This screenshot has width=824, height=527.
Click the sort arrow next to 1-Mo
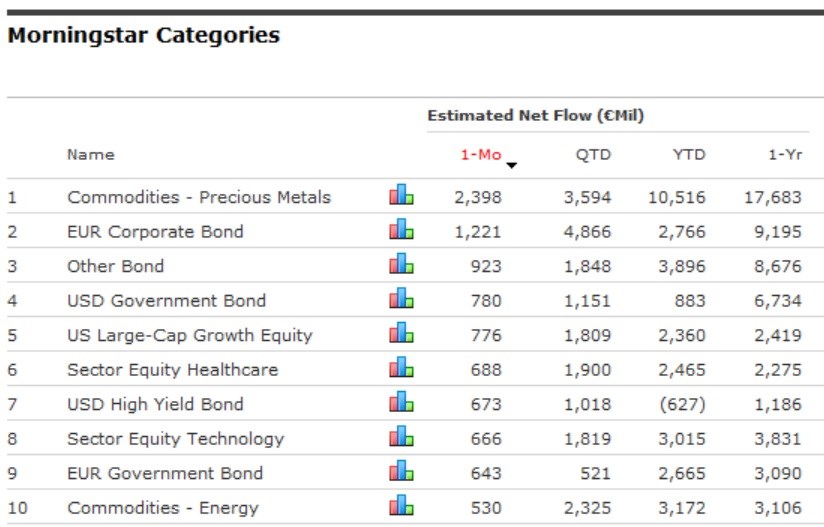point(512,165)
